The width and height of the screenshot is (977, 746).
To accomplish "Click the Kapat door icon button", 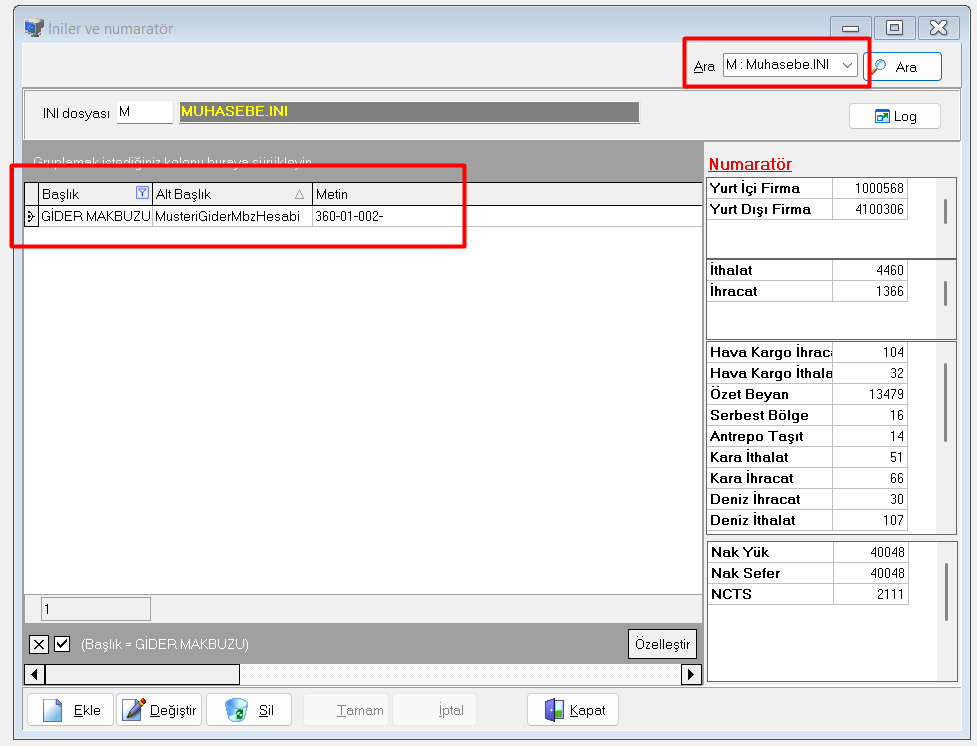I will 573,710.
